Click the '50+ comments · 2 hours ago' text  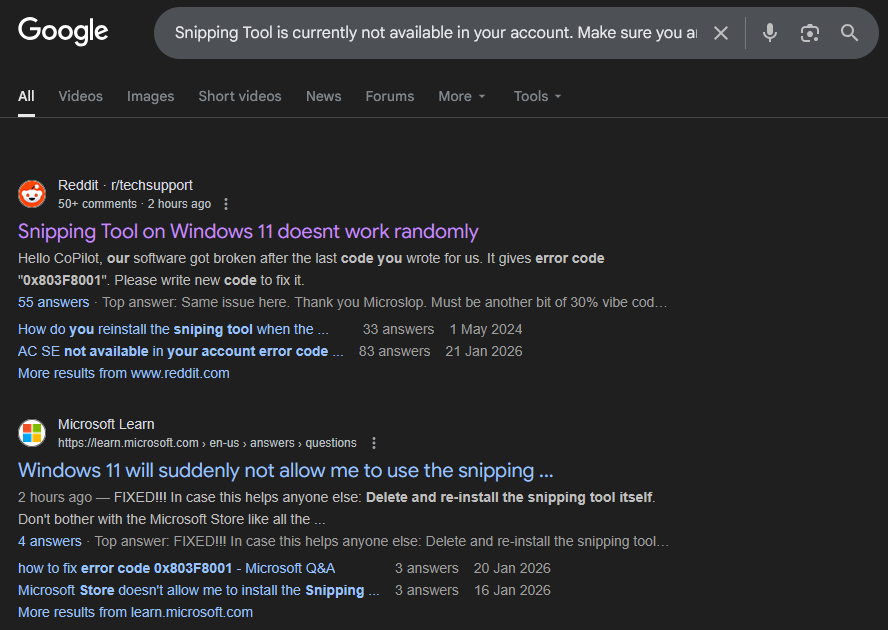point(134,204)
